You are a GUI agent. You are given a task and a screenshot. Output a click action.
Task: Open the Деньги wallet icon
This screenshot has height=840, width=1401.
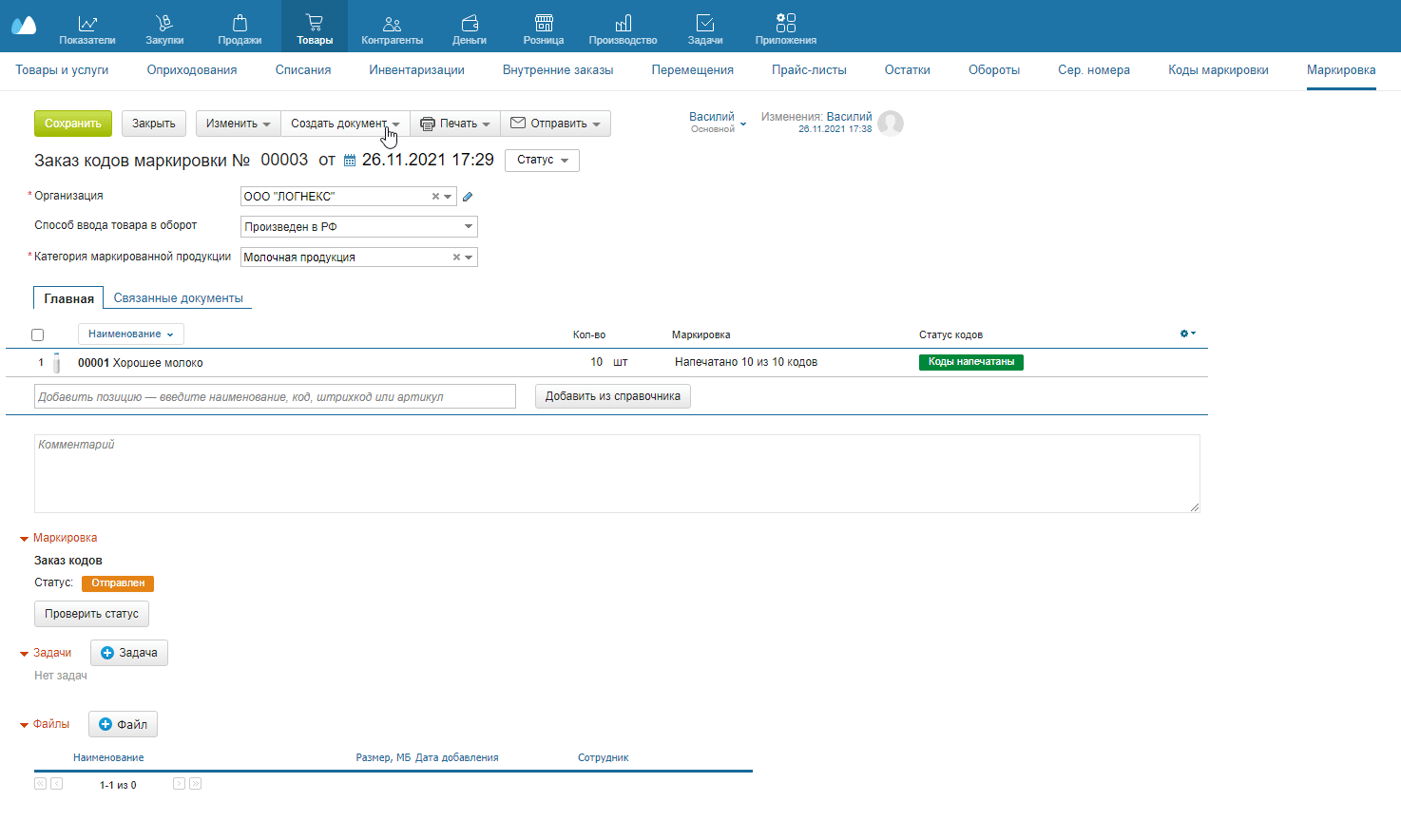coord(469,24)
